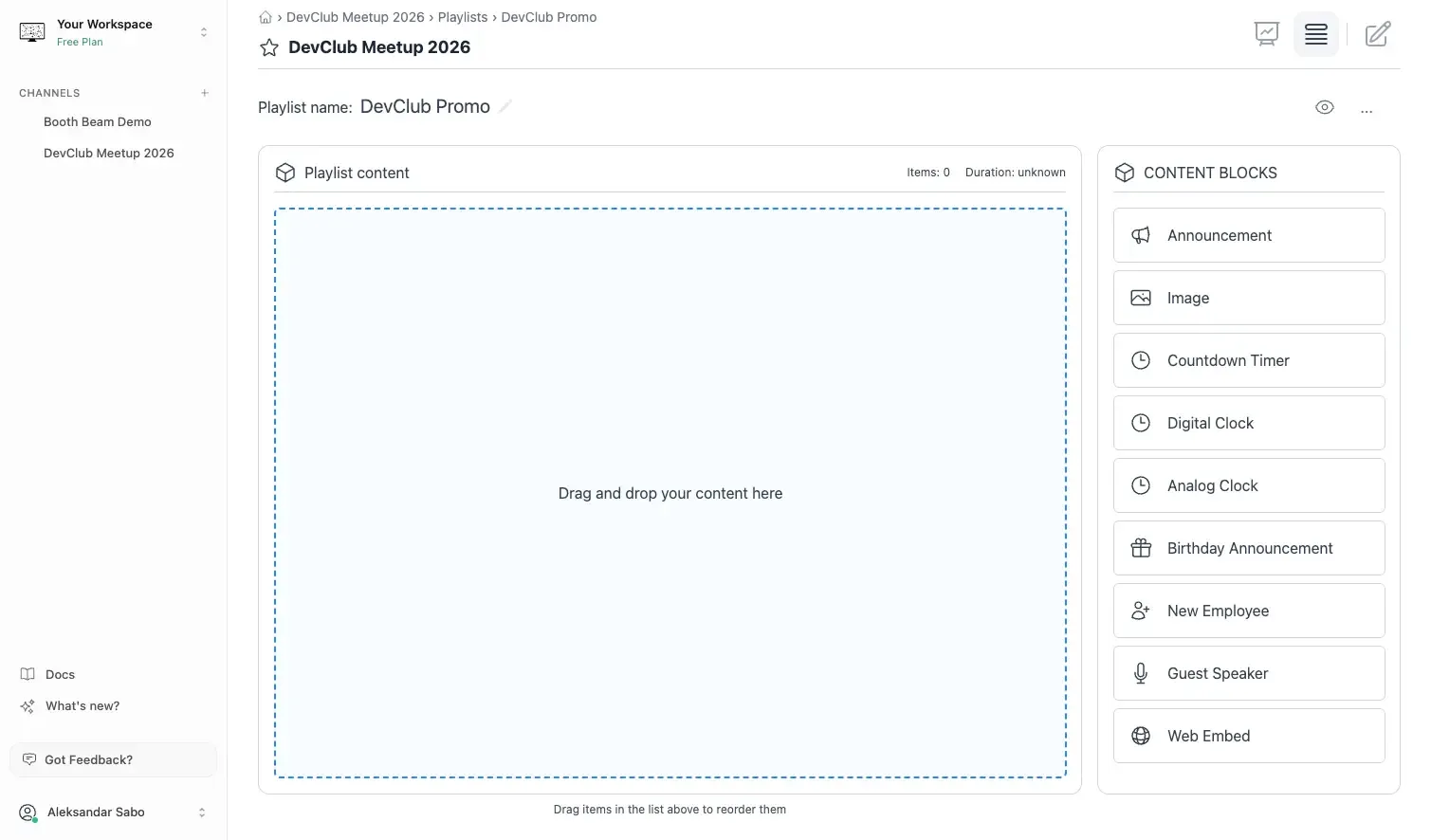Open the edit pencil-square icon
This screenshot has height=840, width=1431.
point(1378,34)
